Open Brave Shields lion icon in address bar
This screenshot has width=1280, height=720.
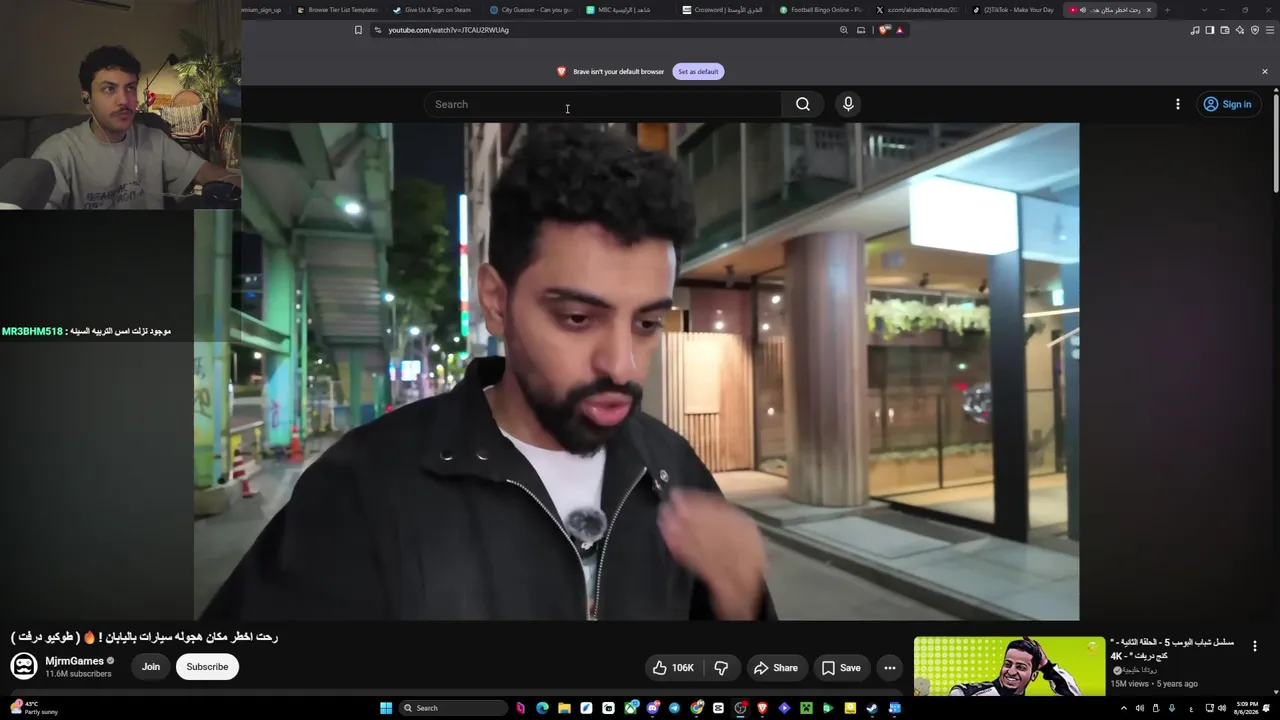[885, 30]
